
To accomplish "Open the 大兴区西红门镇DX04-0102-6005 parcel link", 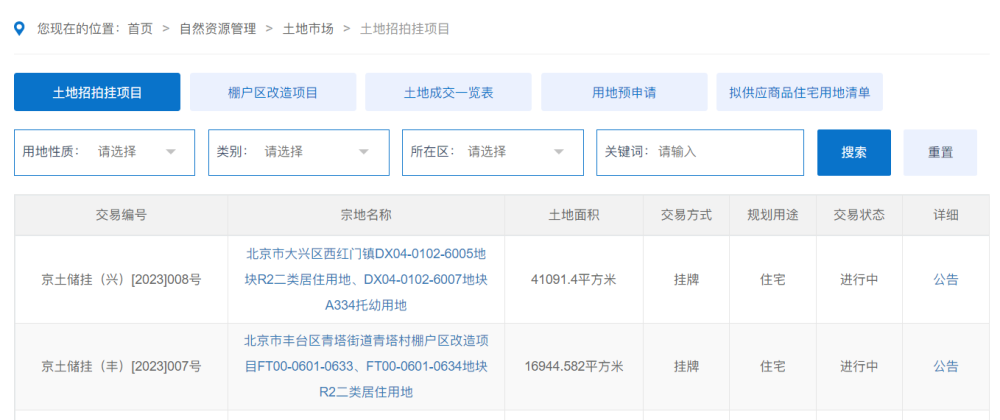I will coord(366,280).
